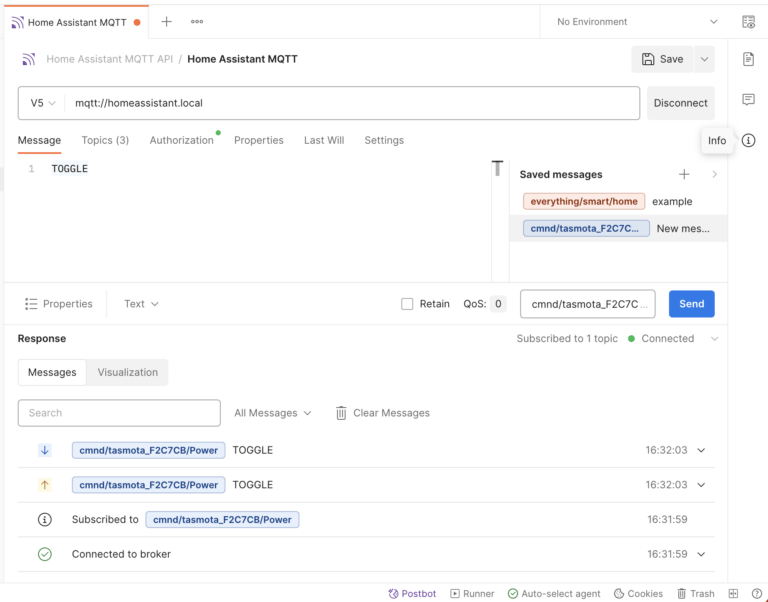Click the Info tooltip label
This screenshot has width=768, height=602.
pos(717,141)
